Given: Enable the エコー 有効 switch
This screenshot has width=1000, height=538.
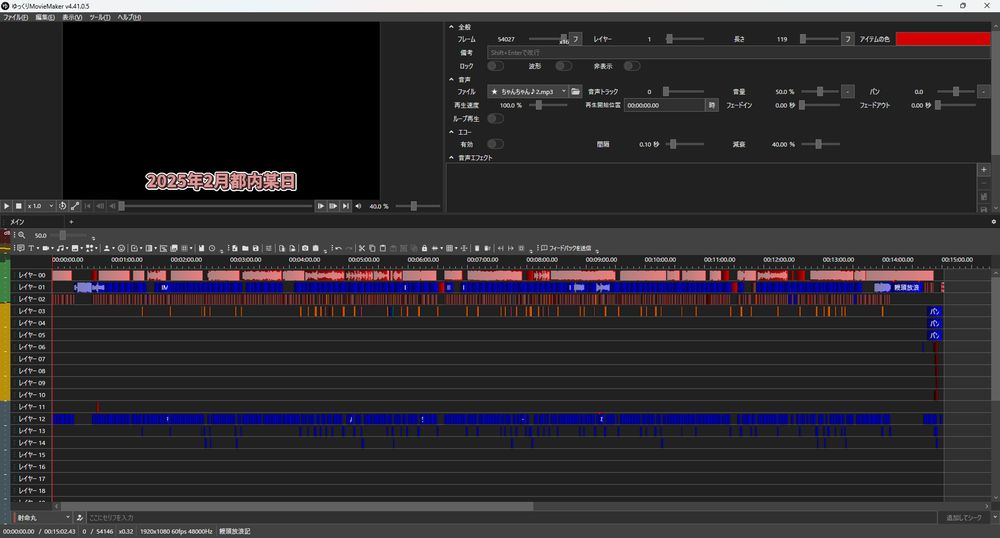Looking at the screenshot, I should [496, 144].
